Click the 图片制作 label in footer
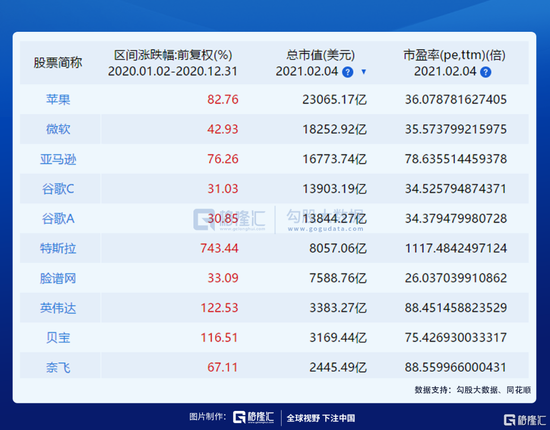Screen dimensions: 550x430 (208, 417)
